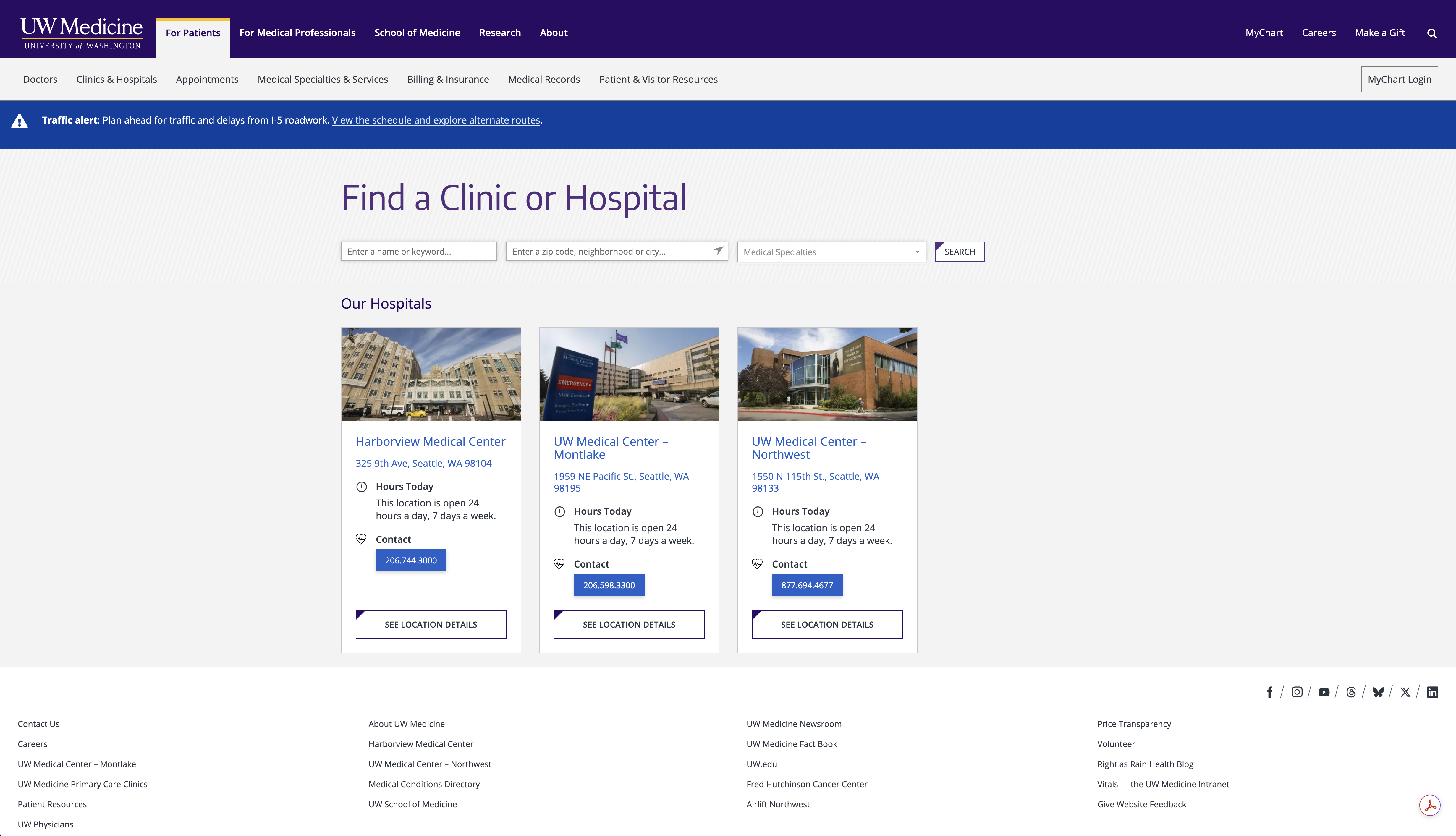Open Airlift Northwest footer link
The width and height of the screenshot is (1456, 836).
[x=778, y=804]
